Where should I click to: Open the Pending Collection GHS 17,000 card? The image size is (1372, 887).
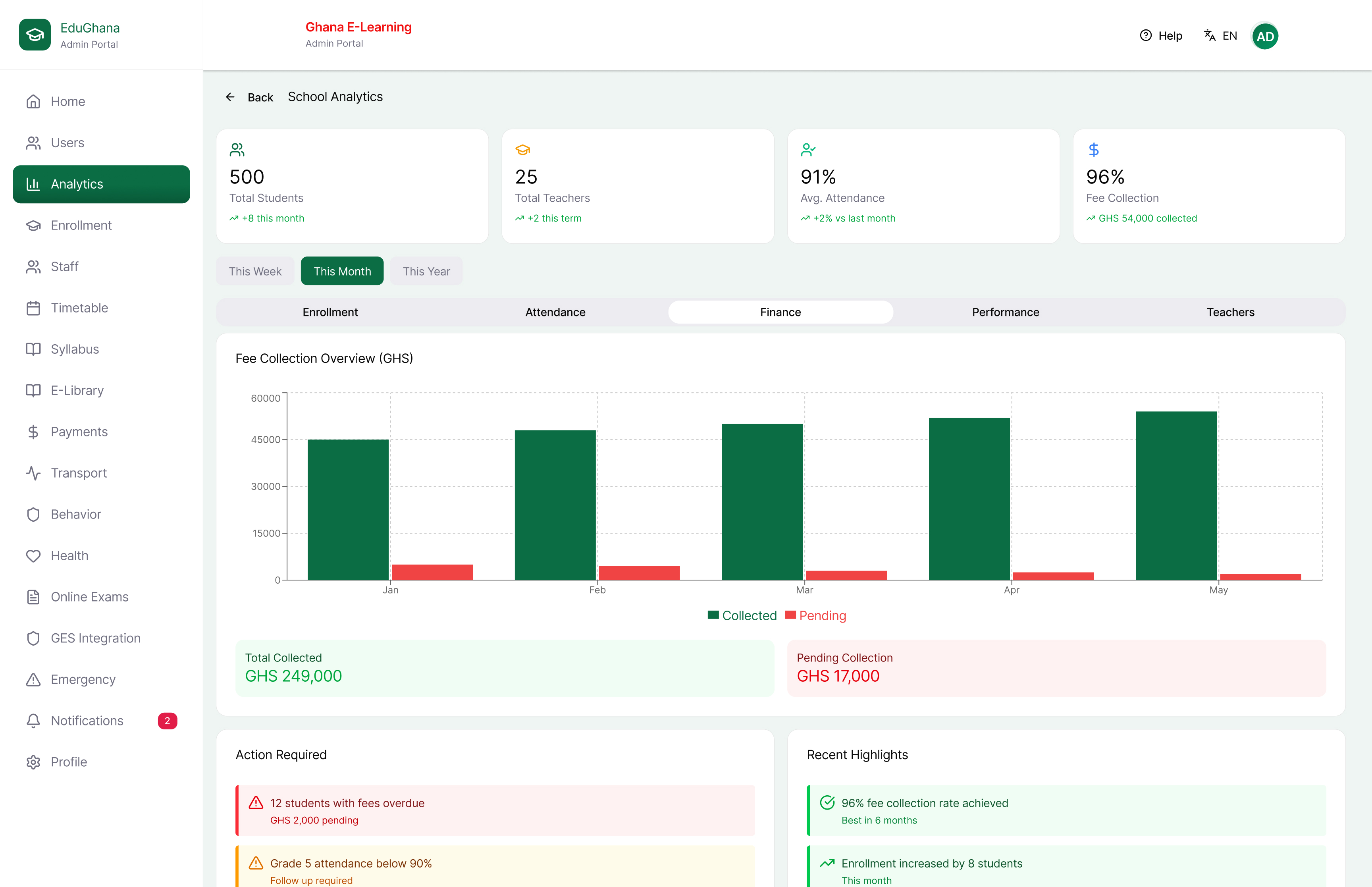1056,668
